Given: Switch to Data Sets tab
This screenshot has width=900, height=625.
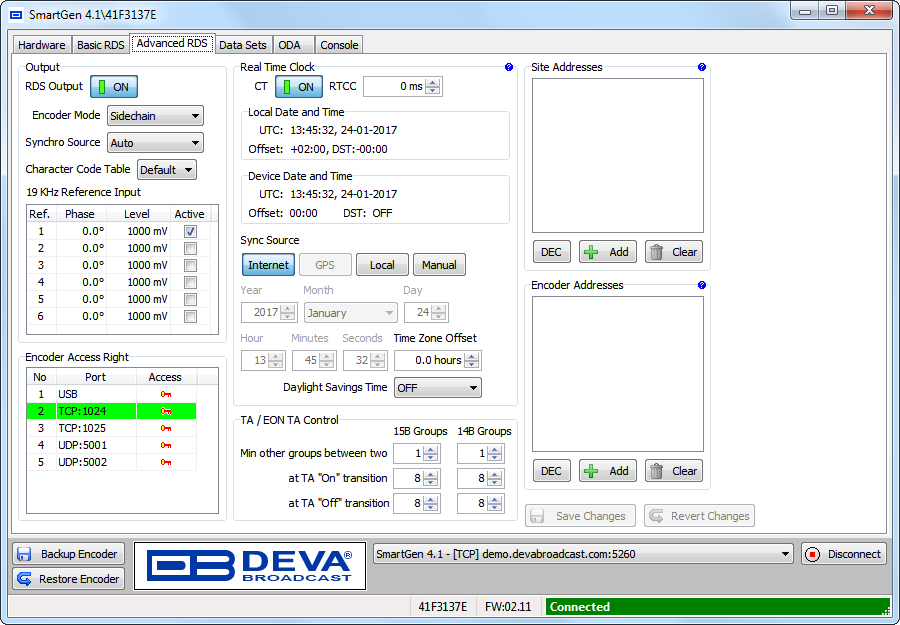Looking at the screenshot, I should coord(243,45).
